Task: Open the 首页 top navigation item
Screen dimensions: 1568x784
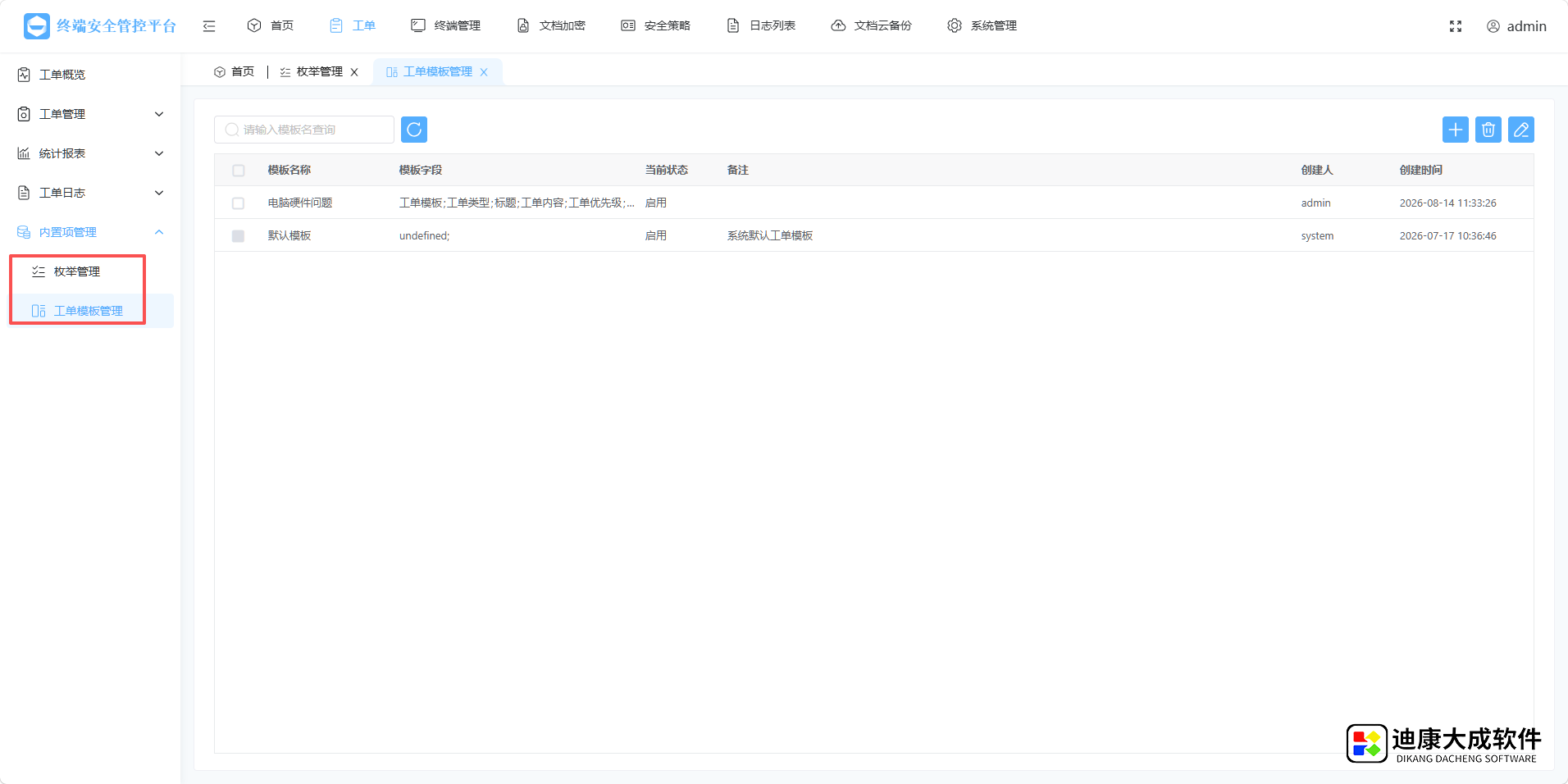Action: [x=270, y=25]
